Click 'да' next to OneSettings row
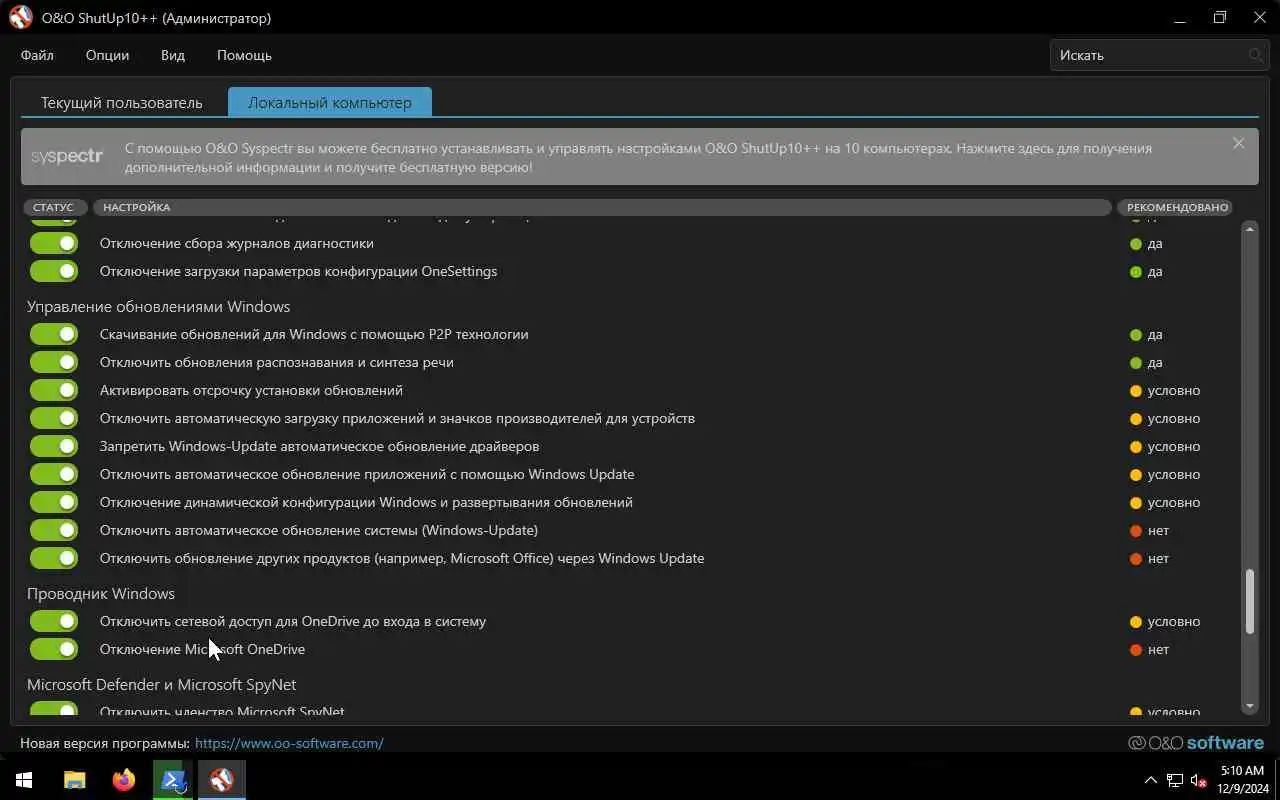 (x=1155, y=271)
